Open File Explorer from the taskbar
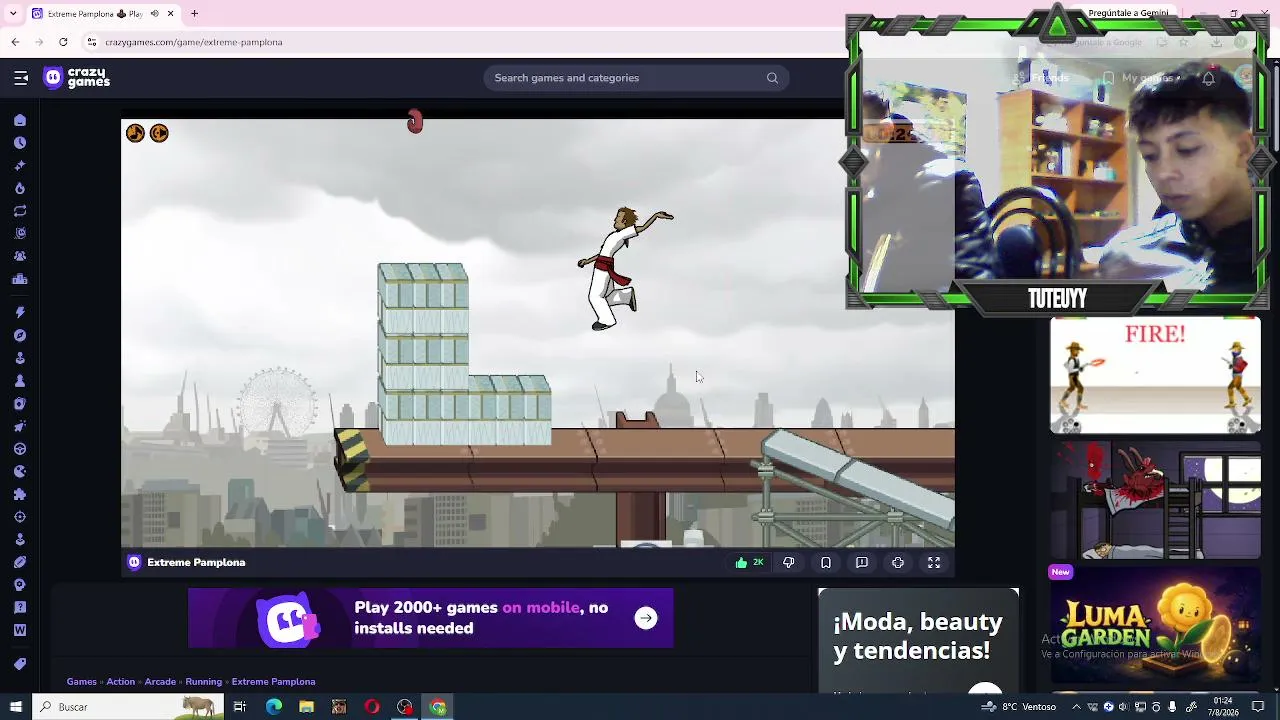This screenshot has width=1280, height=720. coord(307,707)
